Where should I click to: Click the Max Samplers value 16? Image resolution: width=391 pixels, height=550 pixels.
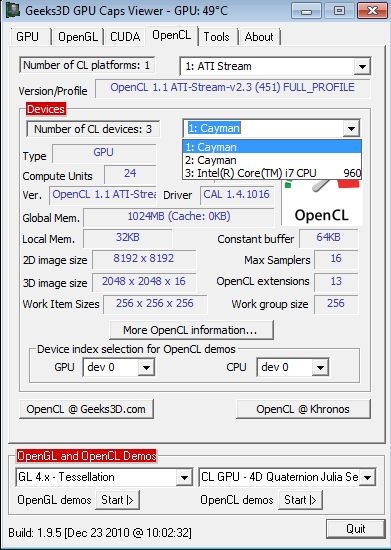pyautogui.click(x=336, y=259)
